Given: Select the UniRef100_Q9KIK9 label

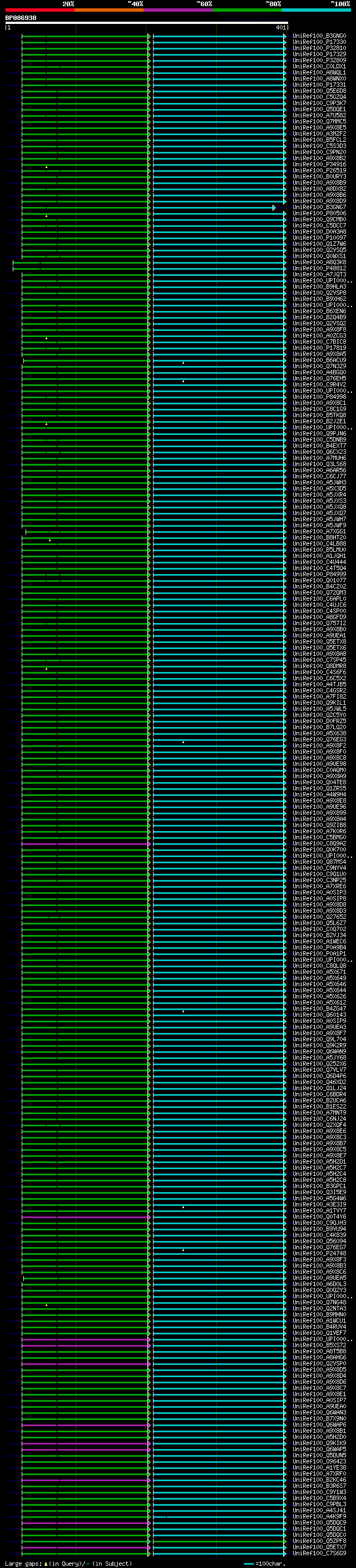Looking at the screenshot, I should point(319,1443).
